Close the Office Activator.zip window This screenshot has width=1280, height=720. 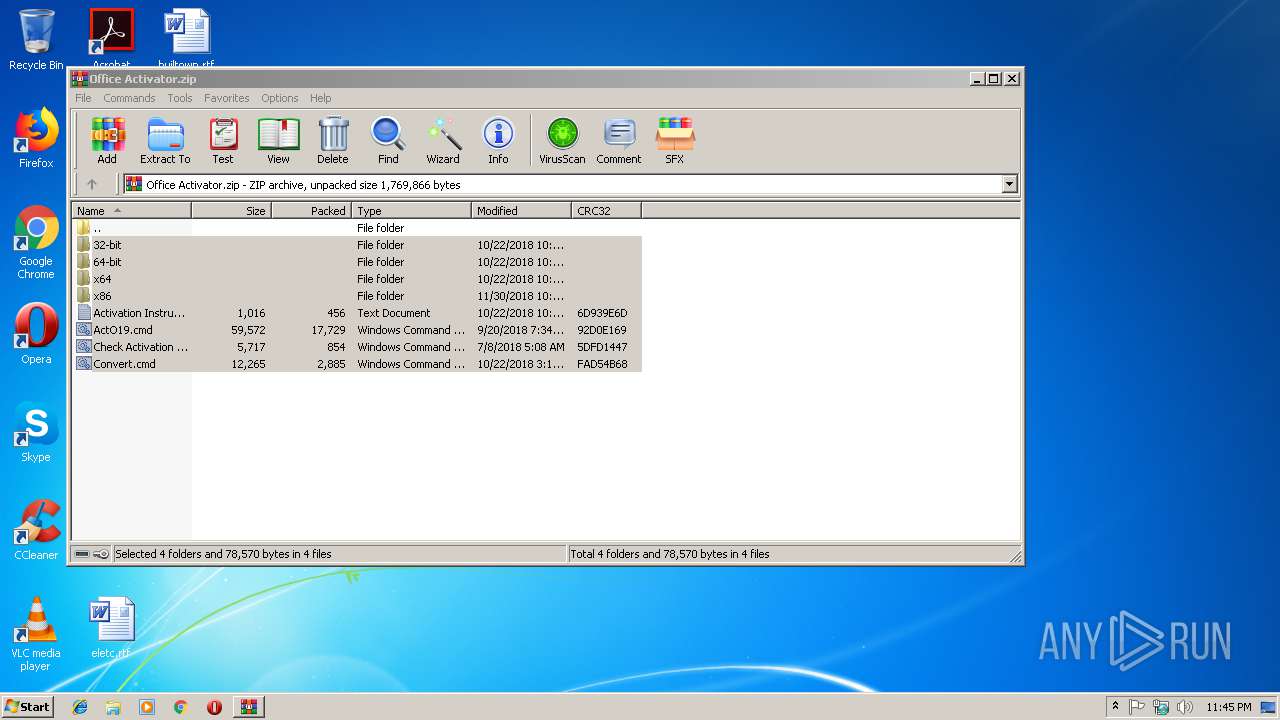click(1012, 78)
